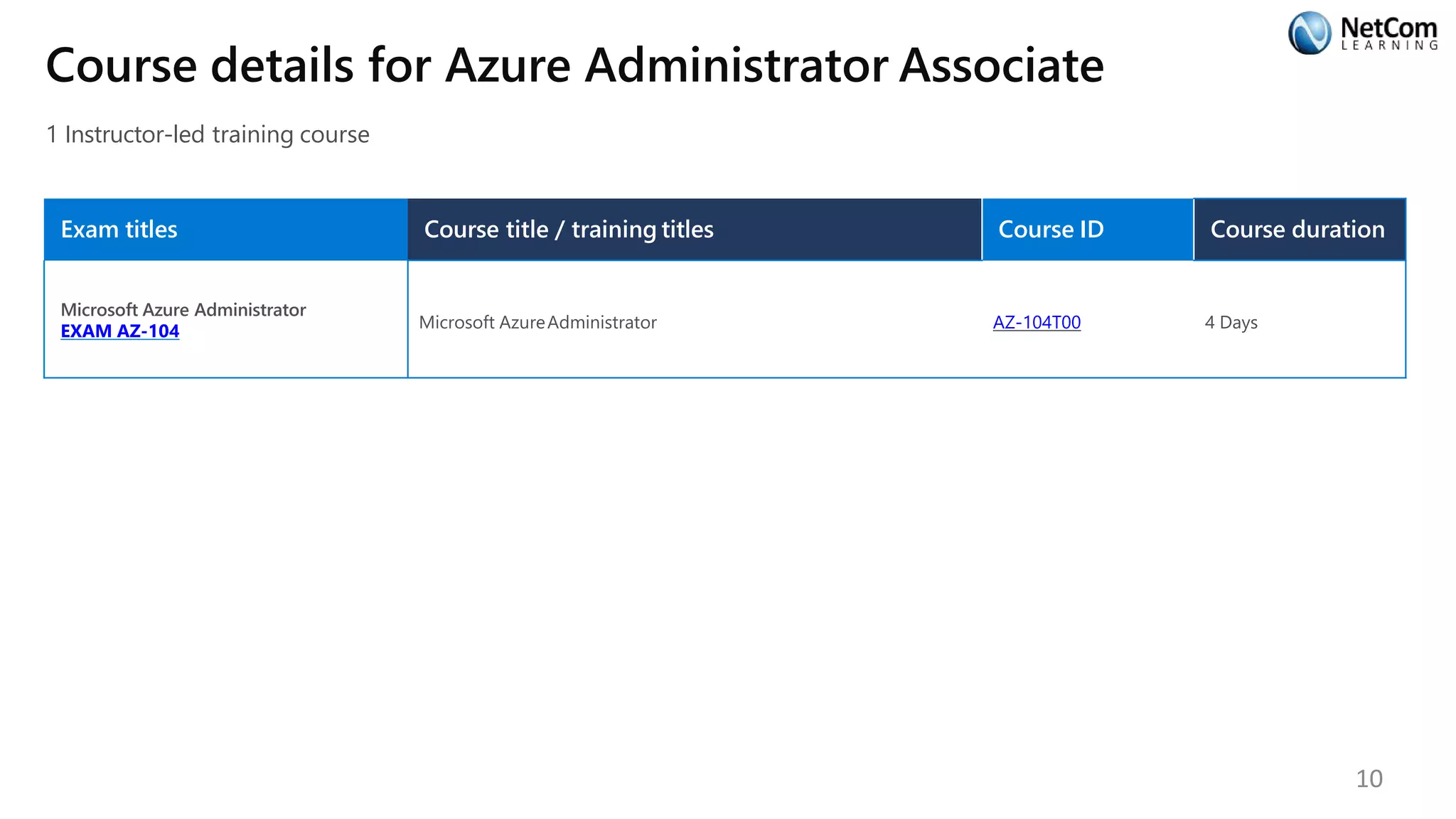Select the Course title / training titles header
The image size is (1456, 819).
(x=695, y=230)
